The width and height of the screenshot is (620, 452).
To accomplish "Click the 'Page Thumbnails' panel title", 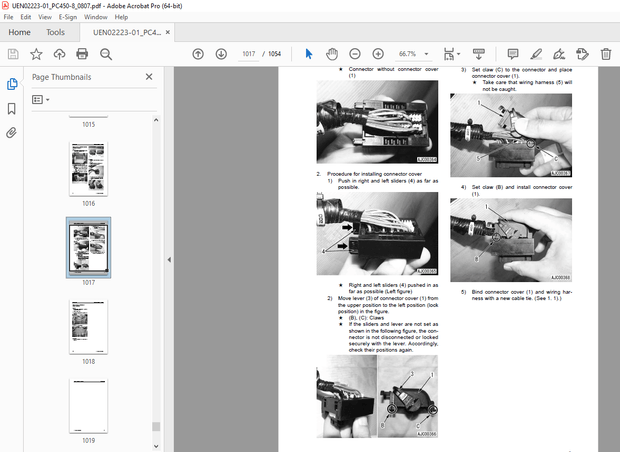I will pyautogui.click(x=61, y=77).
